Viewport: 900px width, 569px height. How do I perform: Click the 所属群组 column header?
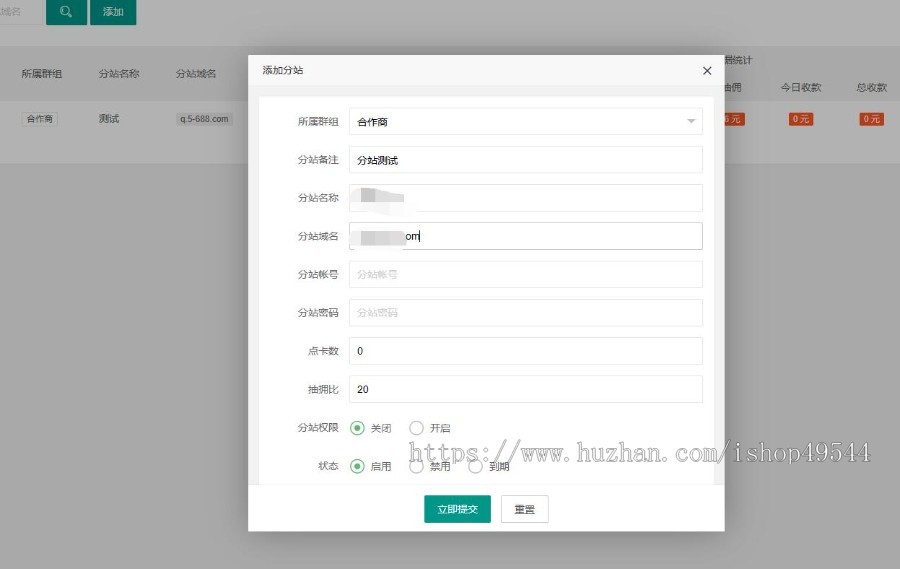coord(41,73)
